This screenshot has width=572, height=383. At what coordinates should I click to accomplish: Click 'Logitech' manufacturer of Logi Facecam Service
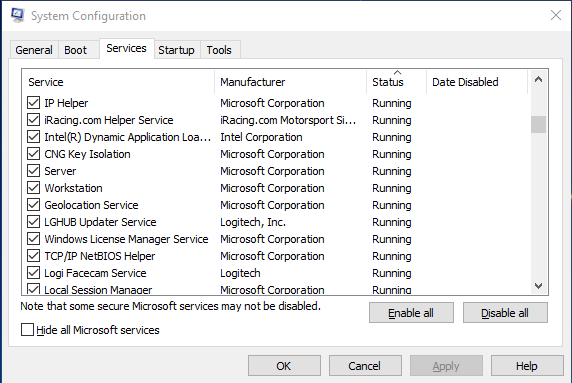240,273
